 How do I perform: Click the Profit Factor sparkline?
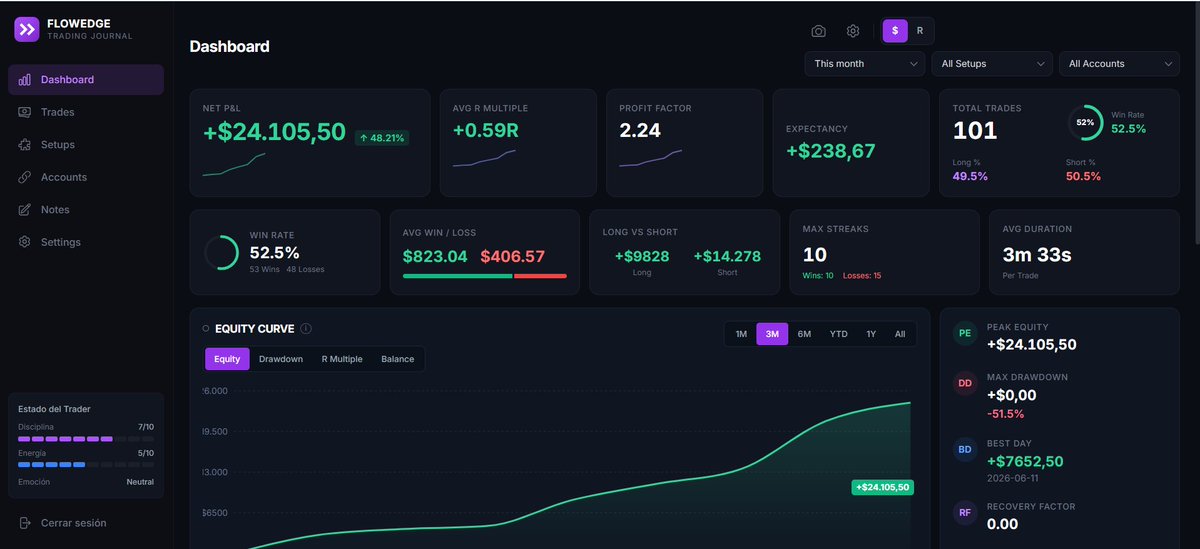[x=650, y=158]
